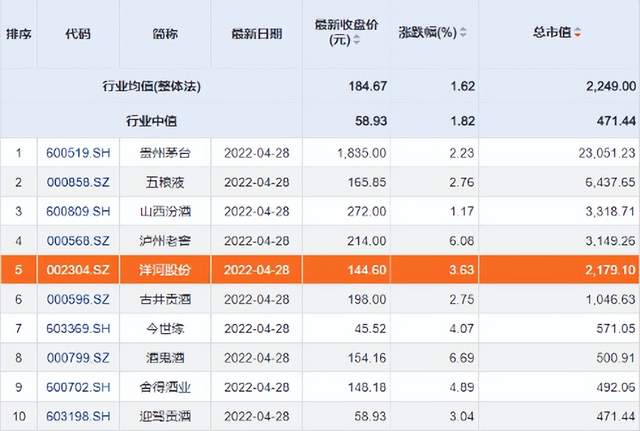This screenshot has width=640, height=431.
Task: Select the 最新日期 column header
Action: [x=257, y=33]
